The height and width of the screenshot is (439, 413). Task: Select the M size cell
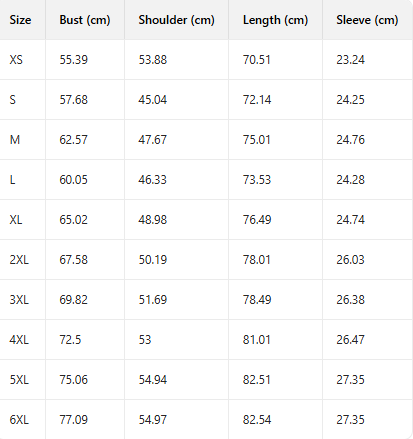[15, 140]
